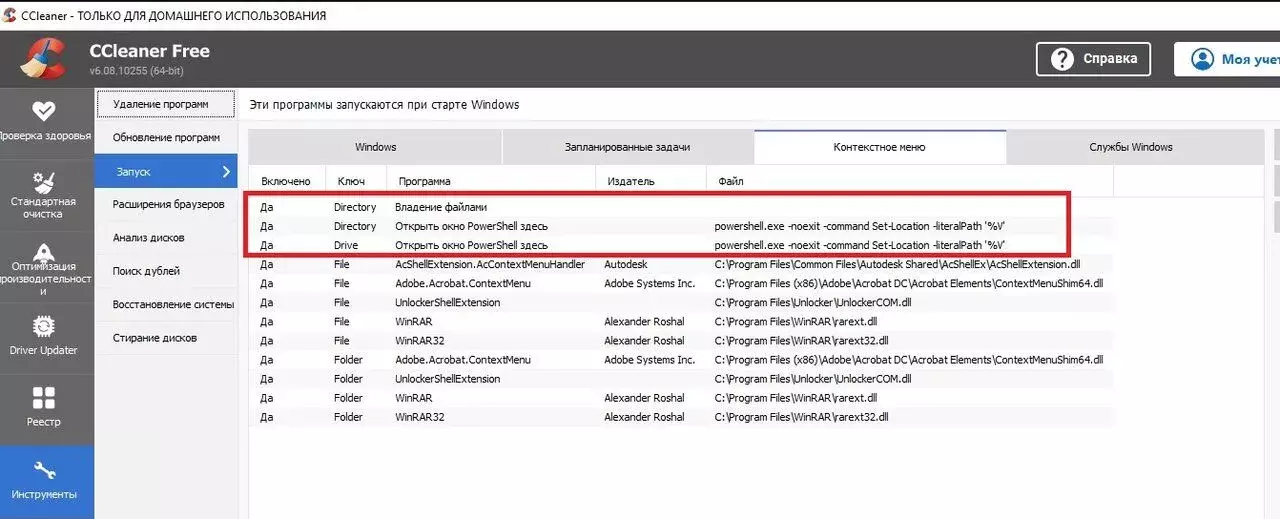Open Driver Updater gear icon
1280x519 pixels.
pyautogui.click(x=44, y=327)
